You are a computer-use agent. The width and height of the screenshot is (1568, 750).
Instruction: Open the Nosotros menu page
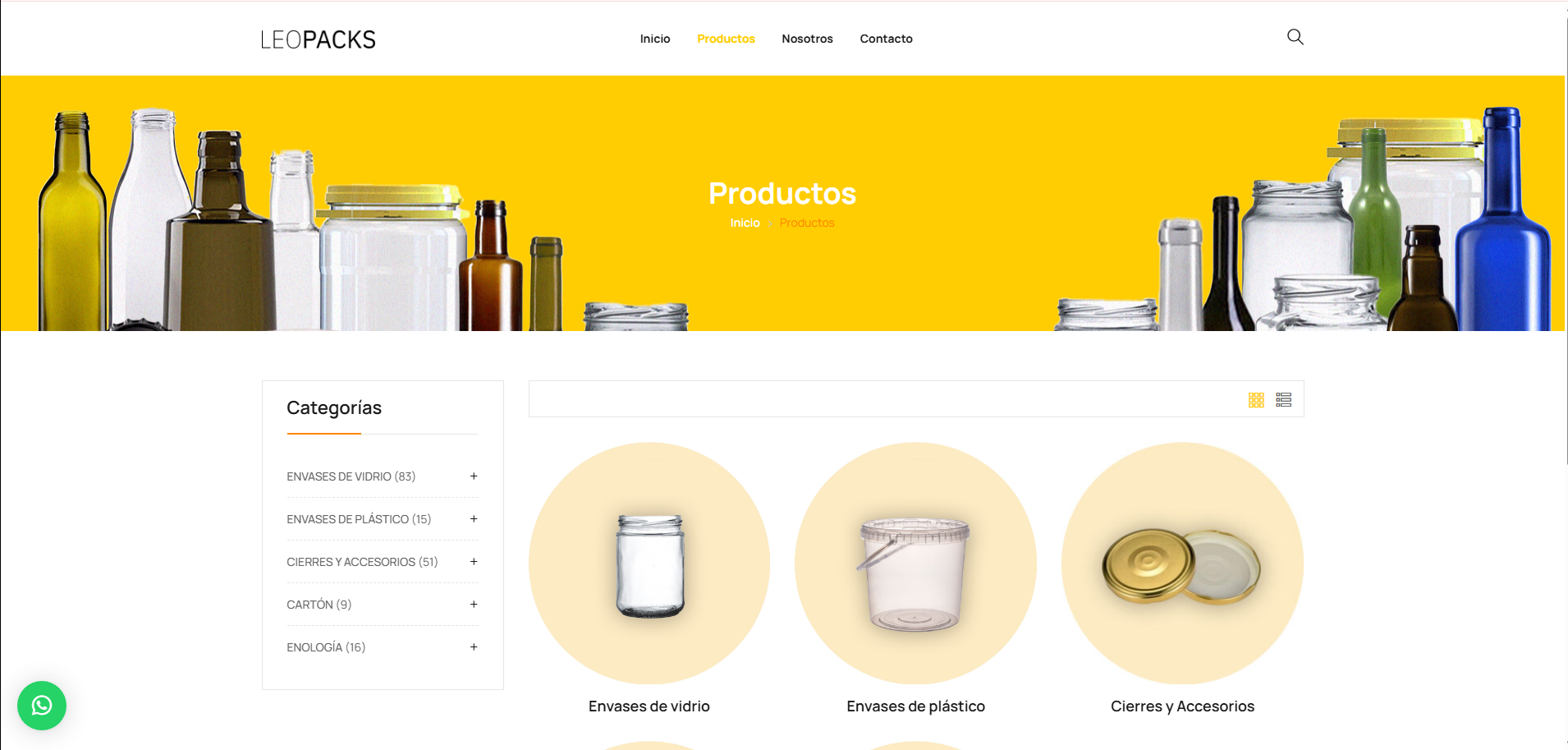[807, 39]
